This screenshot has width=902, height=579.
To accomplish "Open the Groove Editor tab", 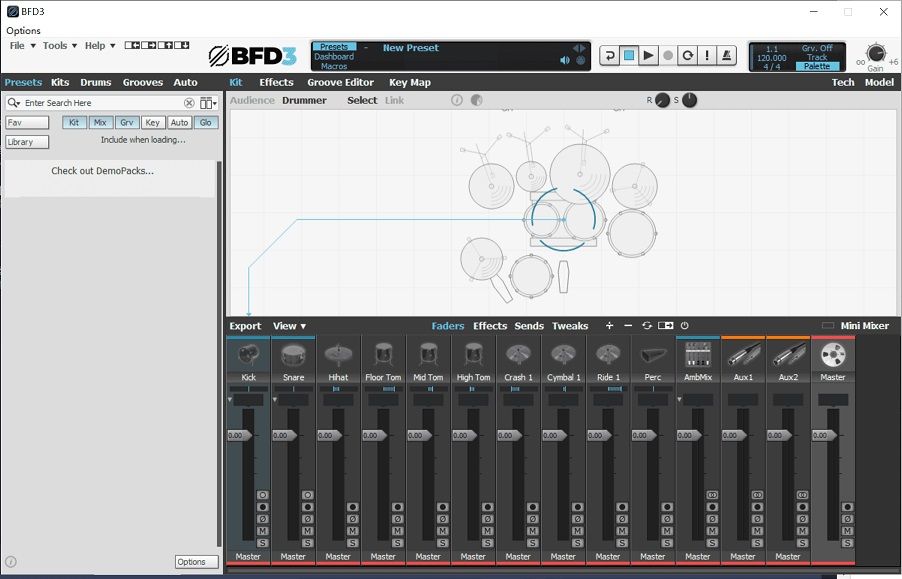I will click(x=341, y=82).
